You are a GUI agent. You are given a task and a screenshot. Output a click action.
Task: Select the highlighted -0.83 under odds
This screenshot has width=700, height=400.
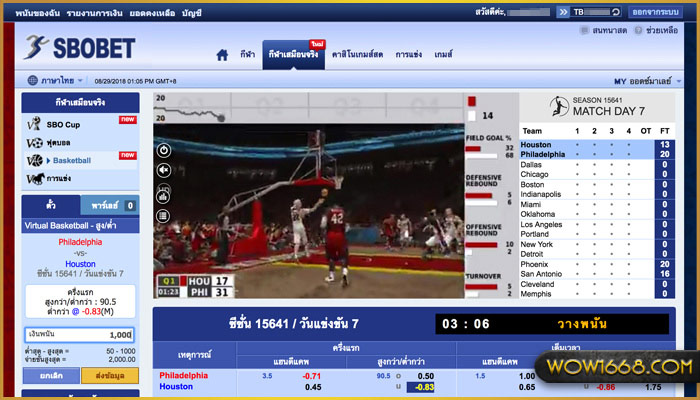[424, 387]
